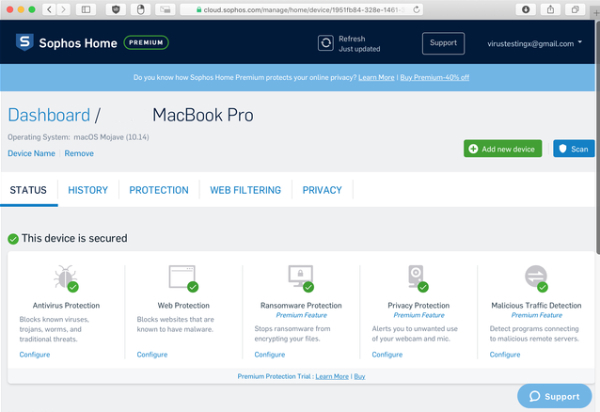The width and height of the screenshot is (600, 412).
Task: Click the MacBook Pro device title
Action: coord(203,115)
